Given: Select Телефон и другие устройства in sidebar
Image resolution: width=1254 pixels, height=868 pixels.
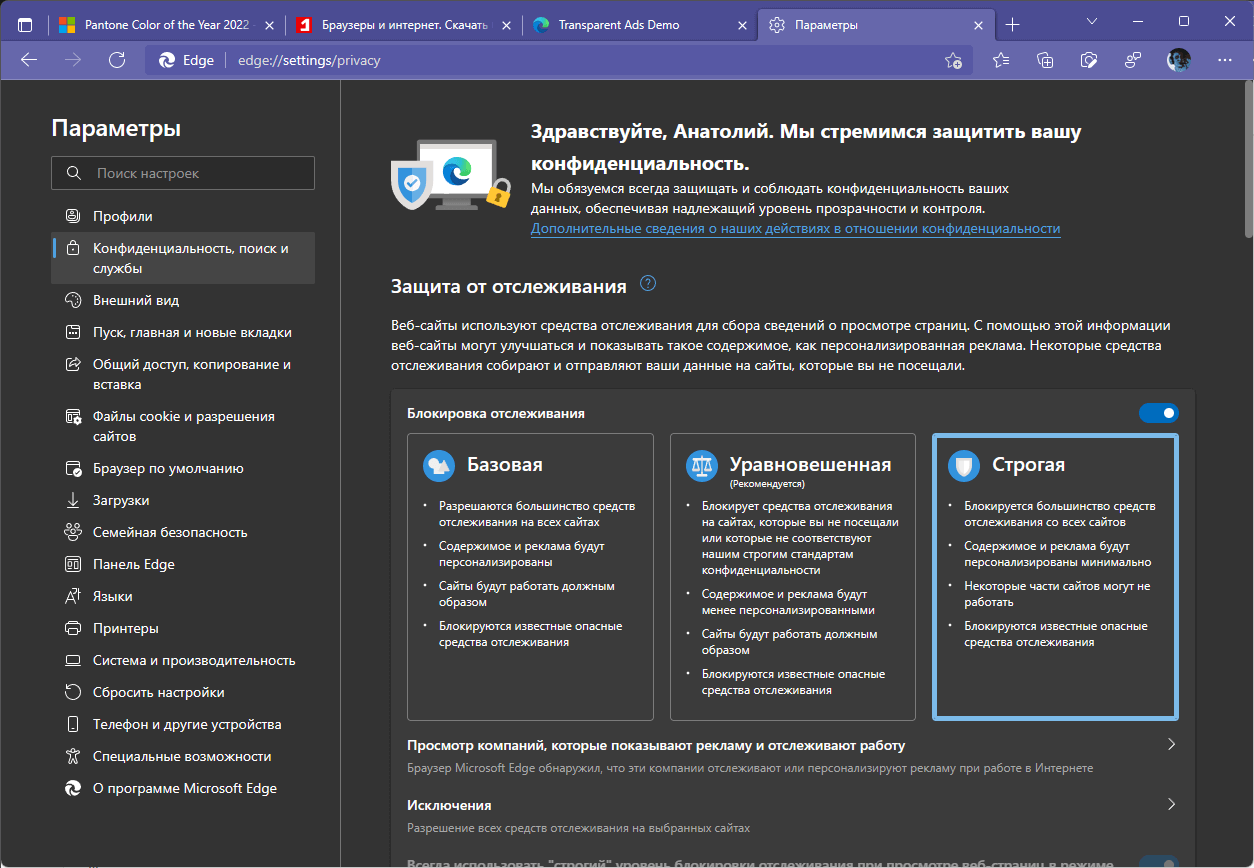Looking at the screenshot, I should coord(183,724).
